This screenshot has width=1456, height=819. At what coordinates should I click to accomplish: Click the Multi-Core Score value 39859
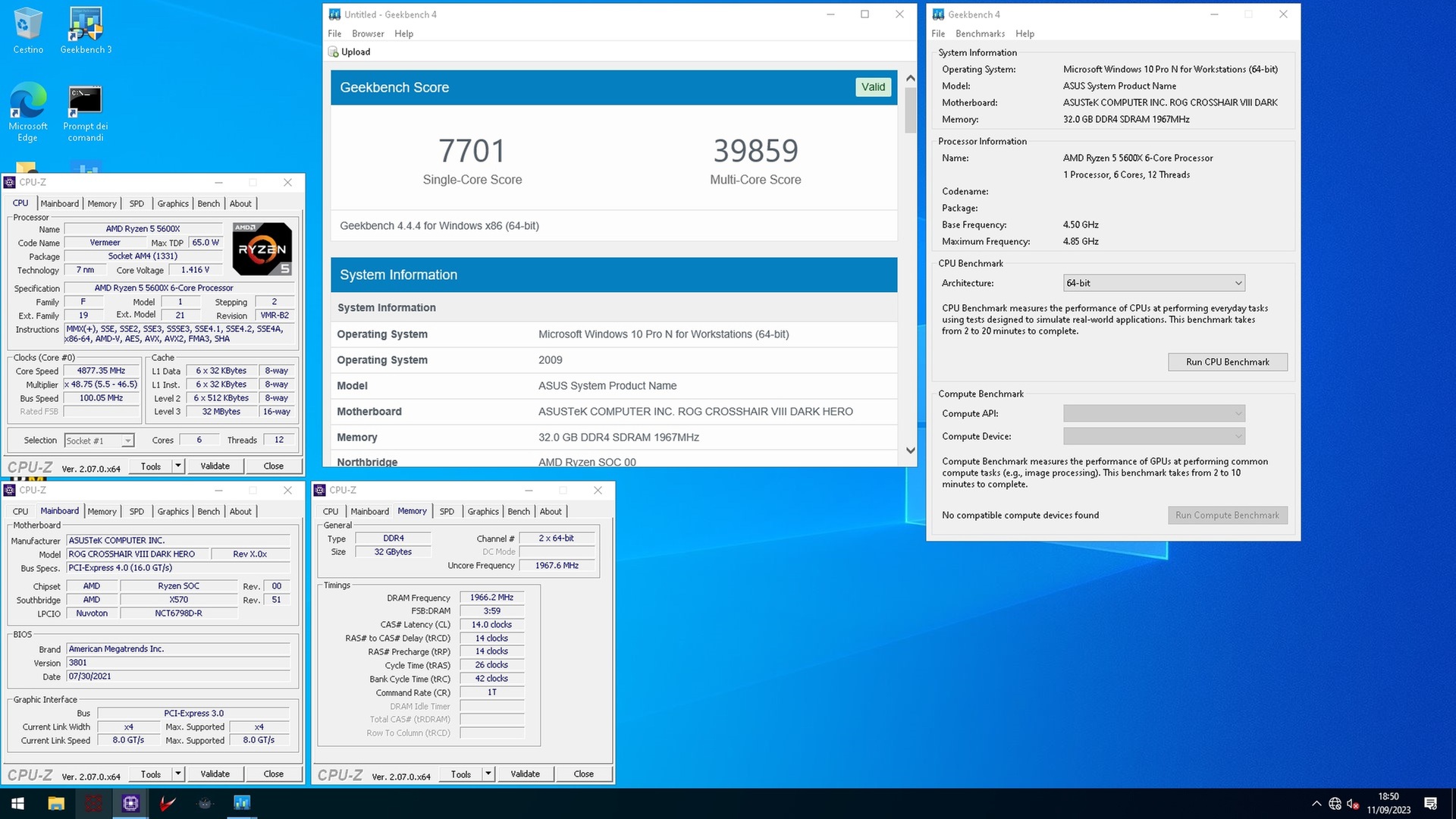pos(755,151)
